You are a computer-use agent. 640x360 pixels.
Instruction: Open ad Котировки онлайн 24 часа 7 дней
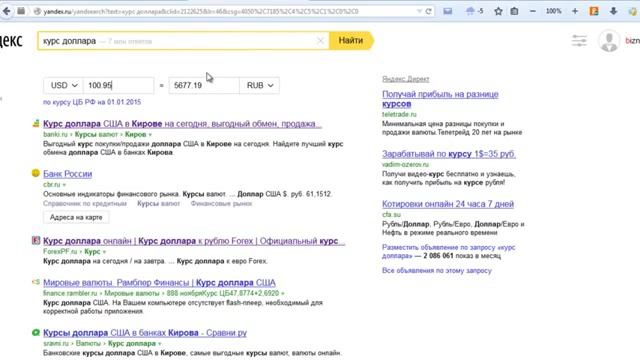448,204
